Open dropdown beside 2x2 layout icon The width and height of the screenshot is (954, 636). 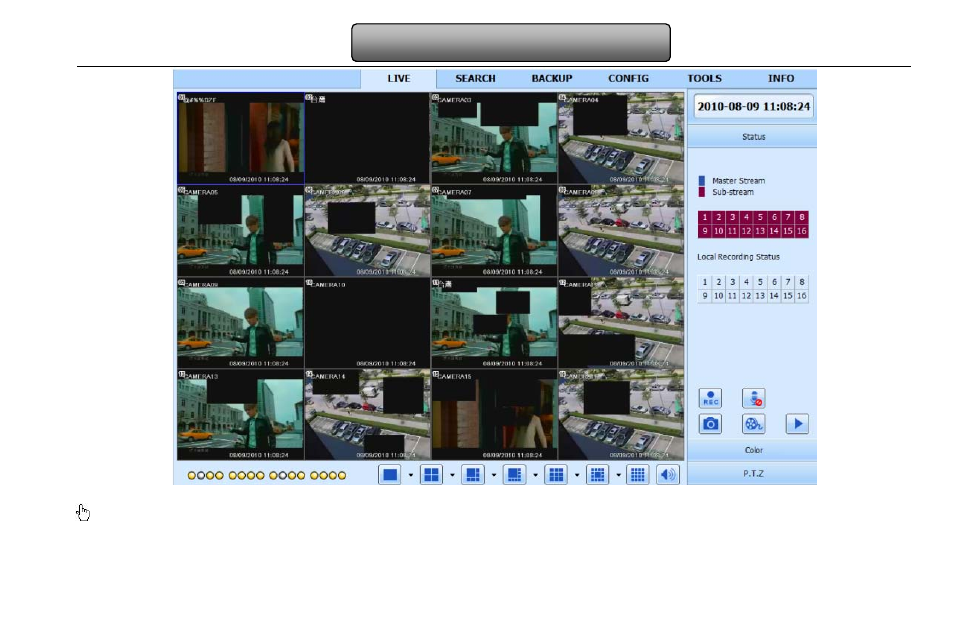coord(452,475)
